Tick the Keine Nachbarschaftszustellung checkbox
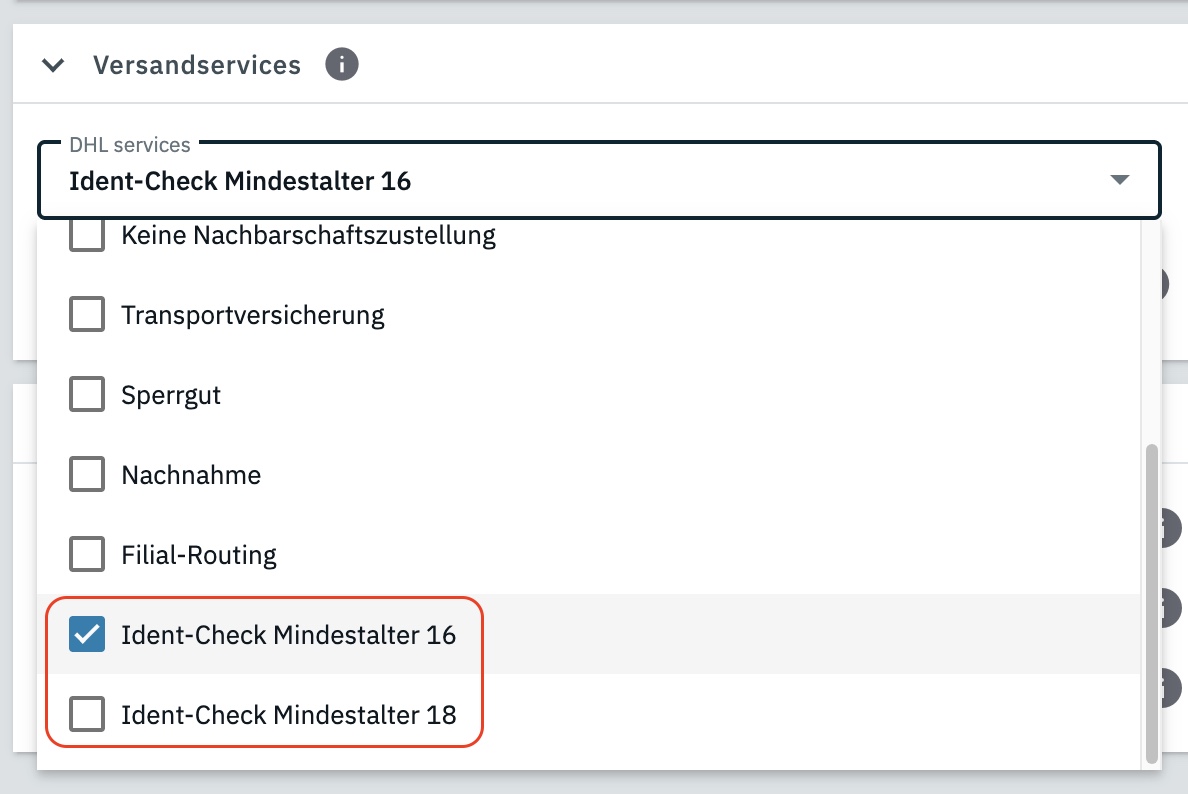 click(87, 236)
